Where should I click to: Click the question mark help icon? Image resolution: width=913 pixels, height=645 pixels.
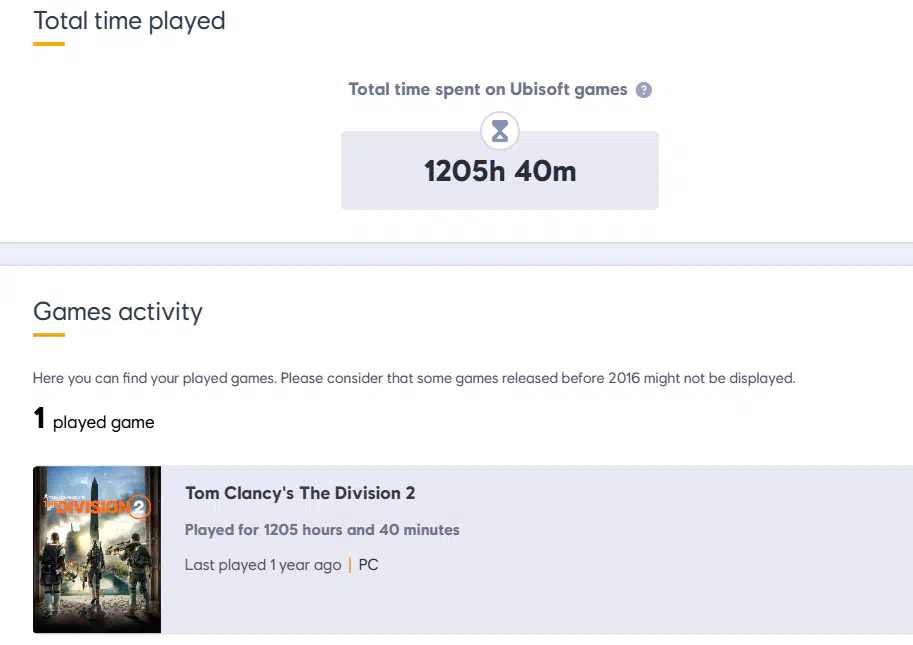(x=643, y=90)
